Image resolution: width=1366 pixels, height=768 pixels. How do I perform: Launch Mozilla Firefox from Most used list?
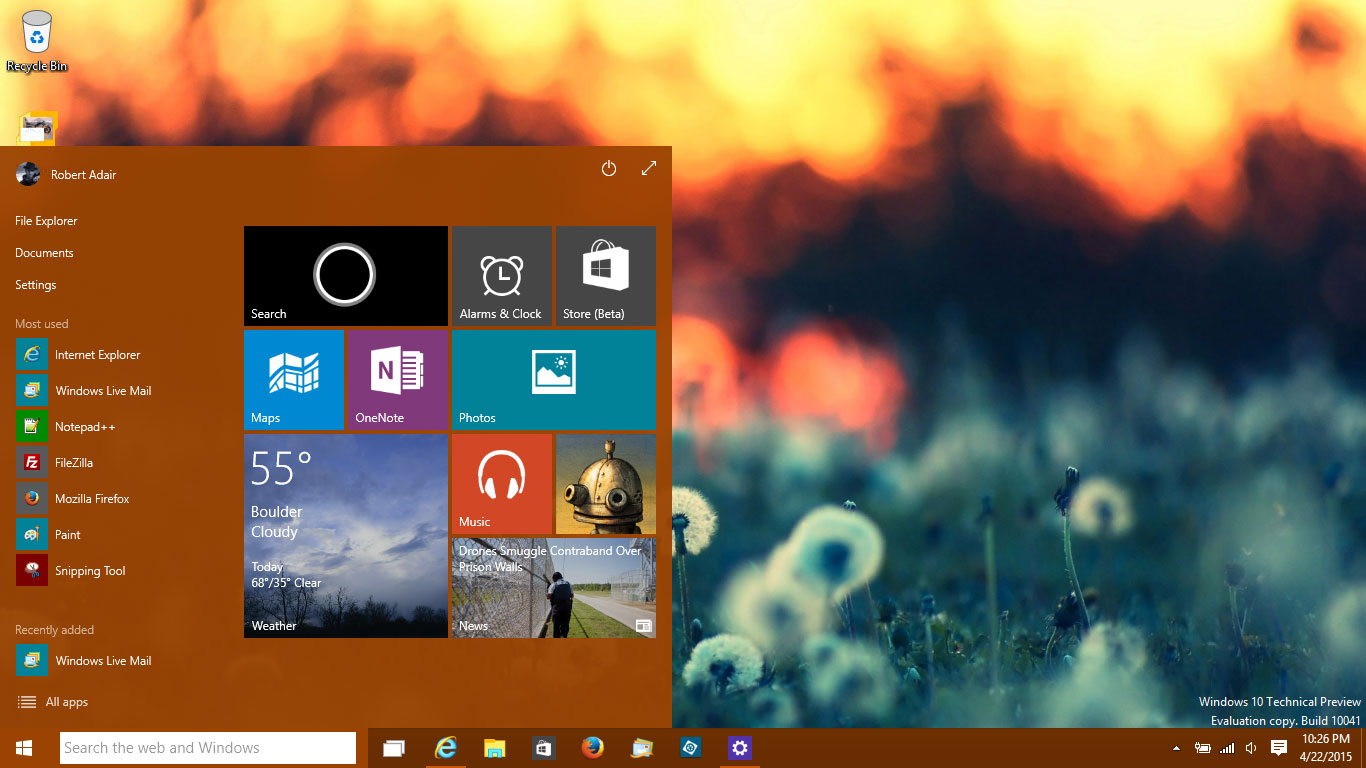pos(73,499)
